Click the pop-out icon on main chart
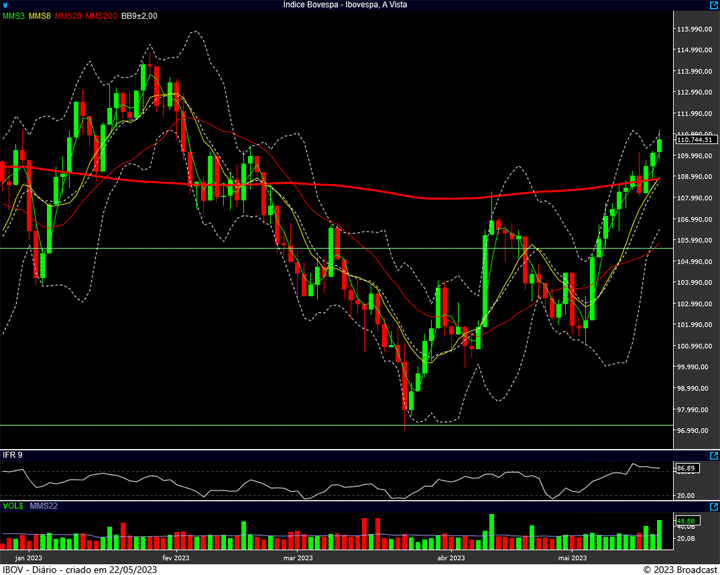Screen dimensions: 720x575 714,5
